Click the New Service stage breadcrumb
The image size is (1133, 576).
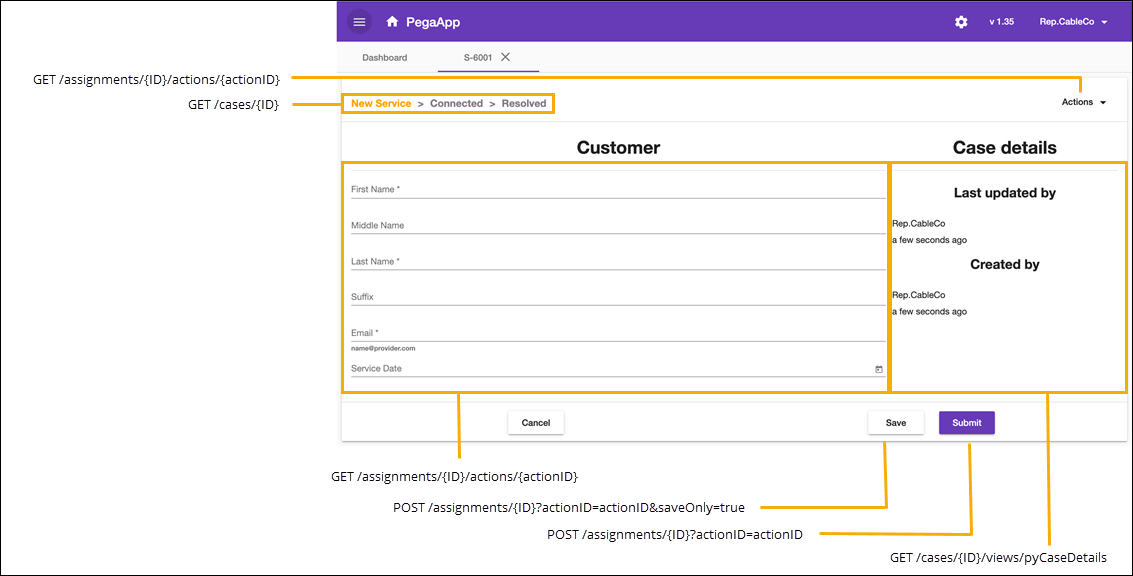coord(381,104)
